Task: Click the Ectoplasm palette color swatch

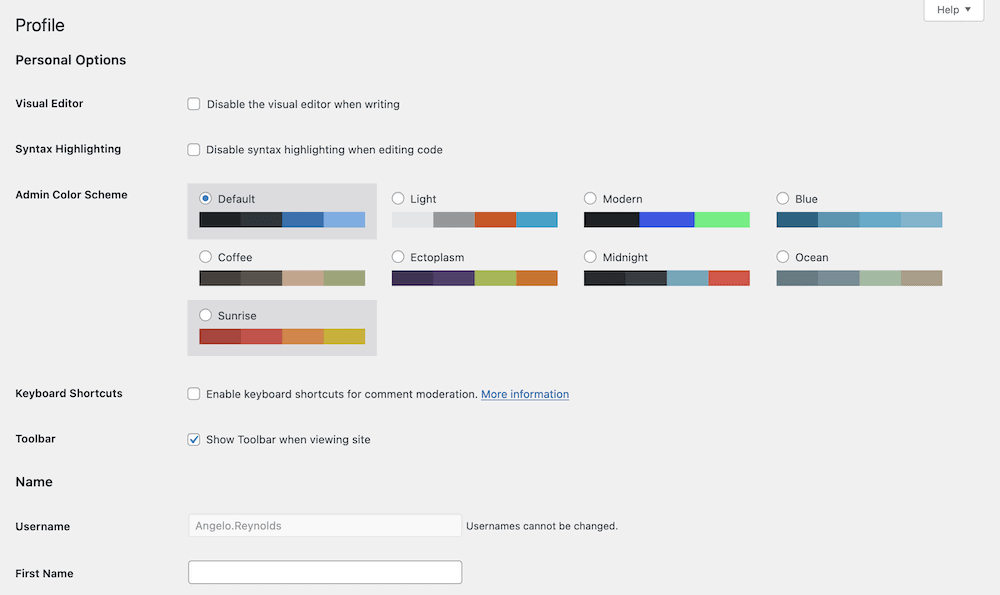Action: (x=474, y=278)
